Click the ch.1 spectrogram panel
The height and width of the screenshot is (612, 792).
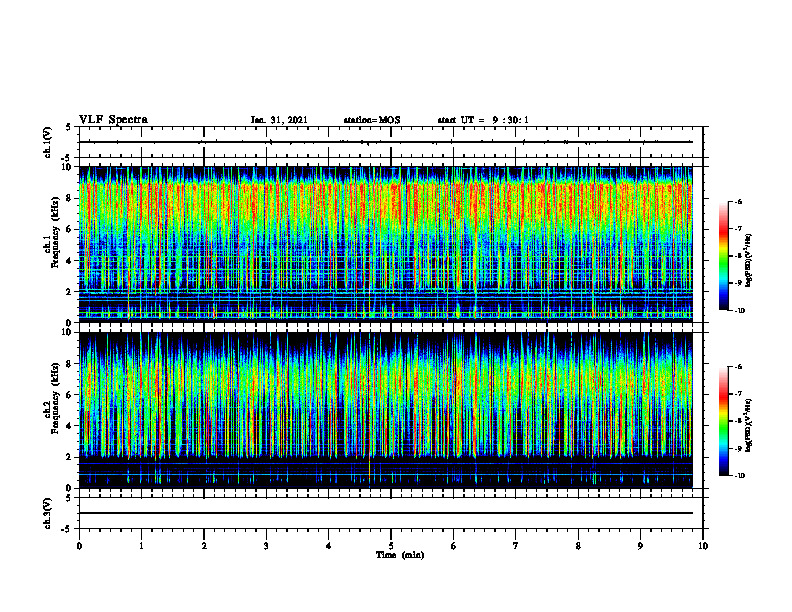point(386,244)
